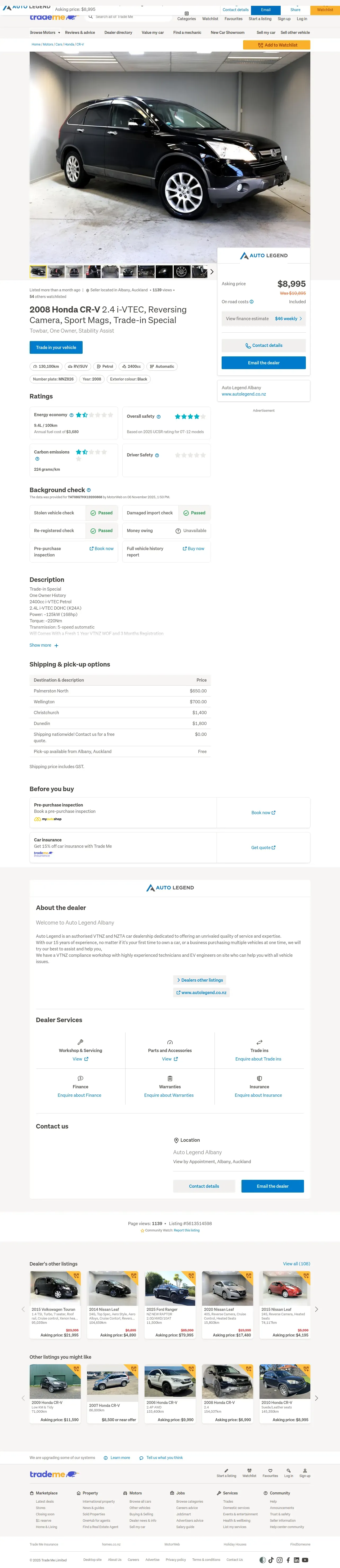
Task: Open the Background check info icon
Action: point(89,490)
